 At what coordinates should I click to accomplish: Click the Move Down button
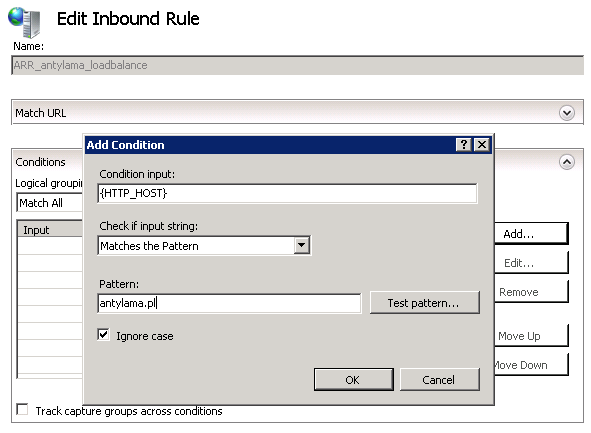(x=531, y=364)
